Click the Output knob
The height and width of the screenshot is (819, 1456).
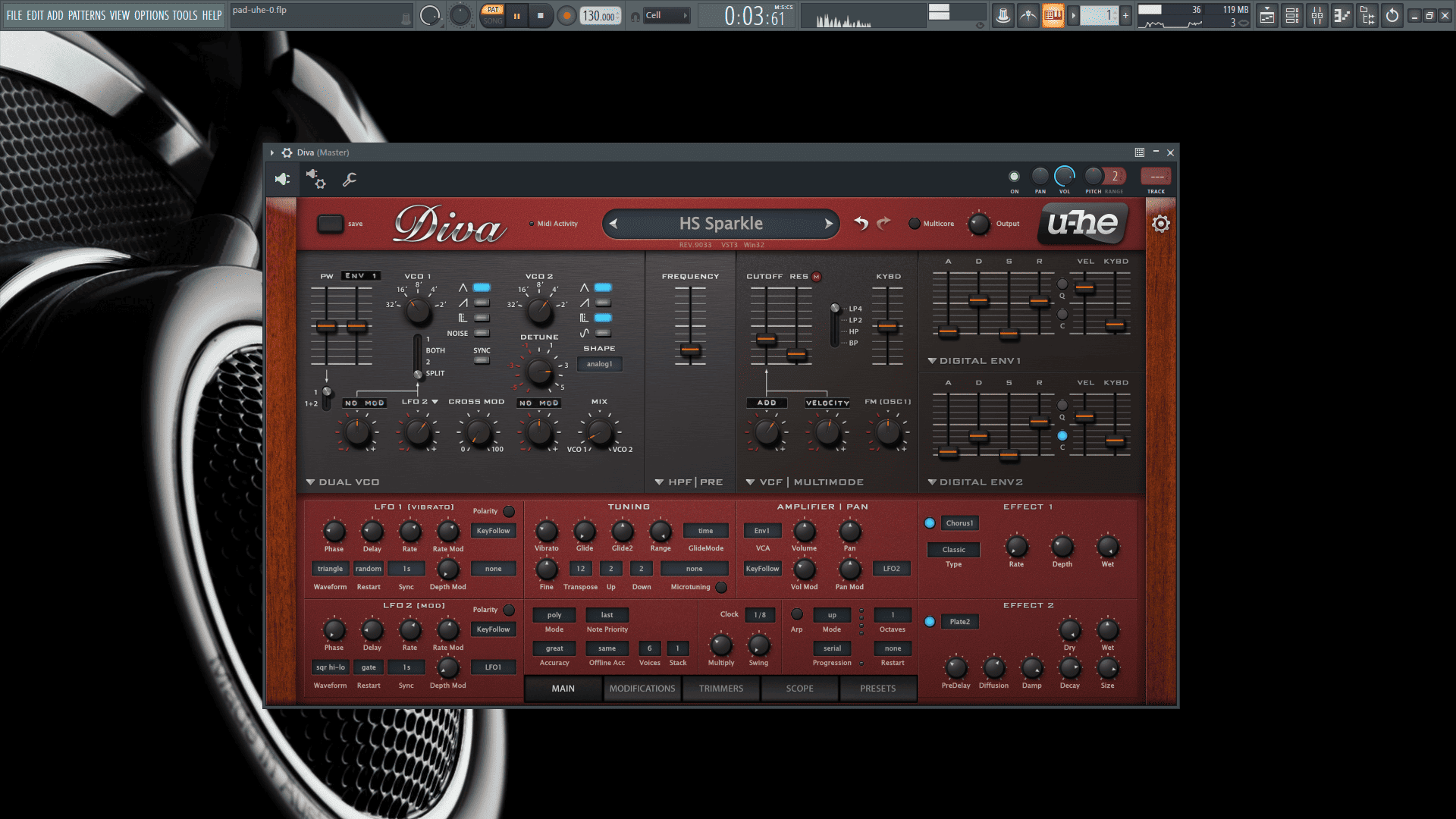click(979, 224)
